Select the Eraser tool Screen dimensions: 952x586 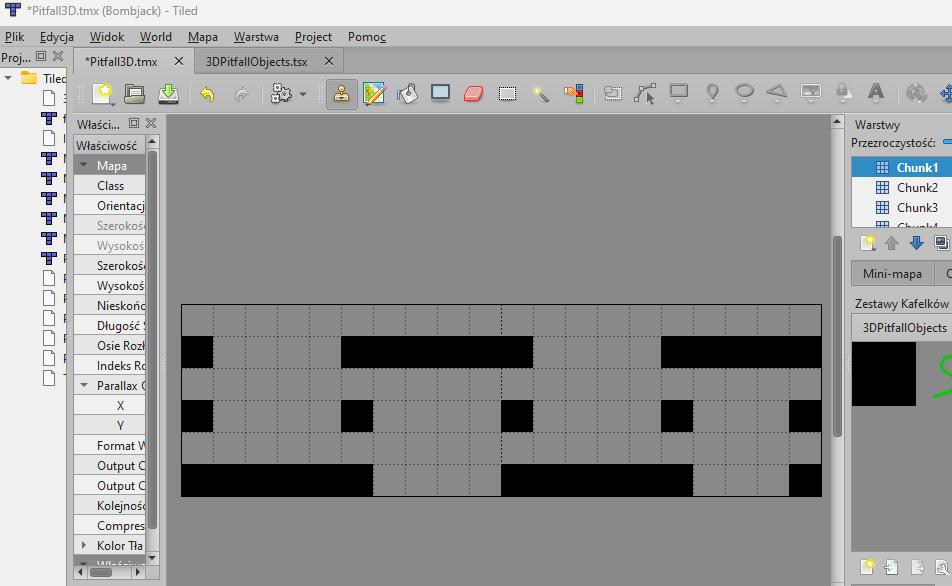[x=474, y=94]
